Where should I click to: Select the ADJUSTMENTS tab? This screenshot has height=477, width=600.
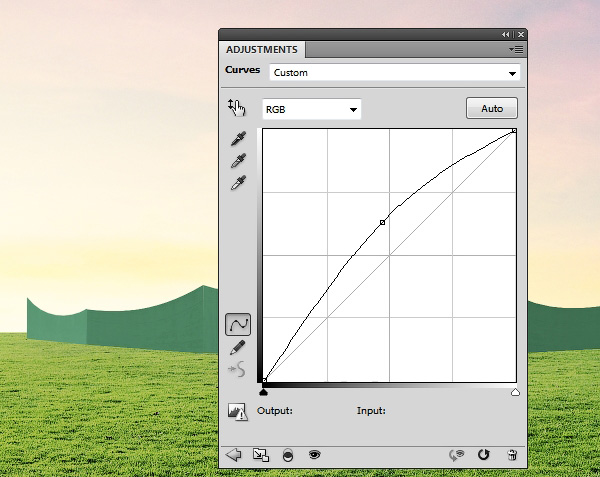click(x=262, y=50)
